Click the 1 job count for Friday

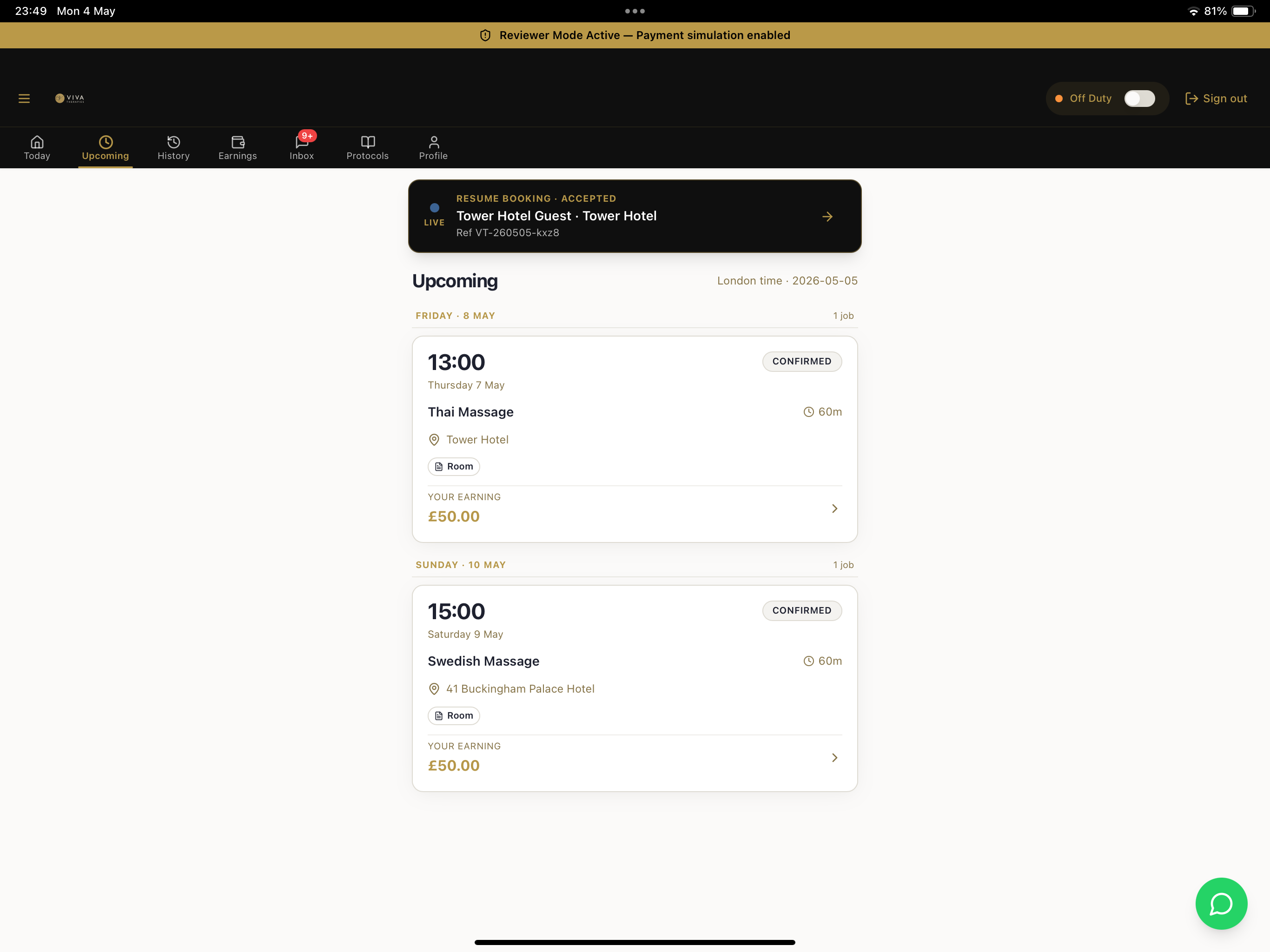(x=843, y=316)
